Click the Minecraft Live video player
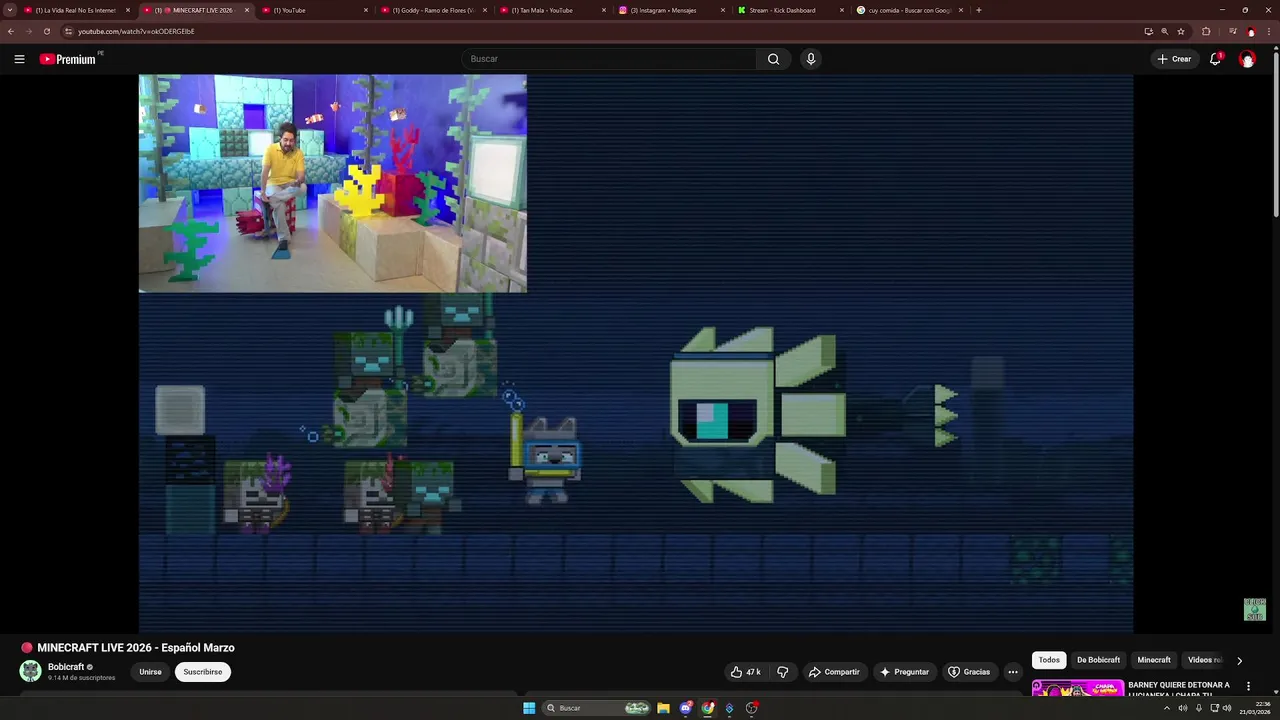Image resolution: width=1280 pixels, height=720 pixels. coord(636,353)
